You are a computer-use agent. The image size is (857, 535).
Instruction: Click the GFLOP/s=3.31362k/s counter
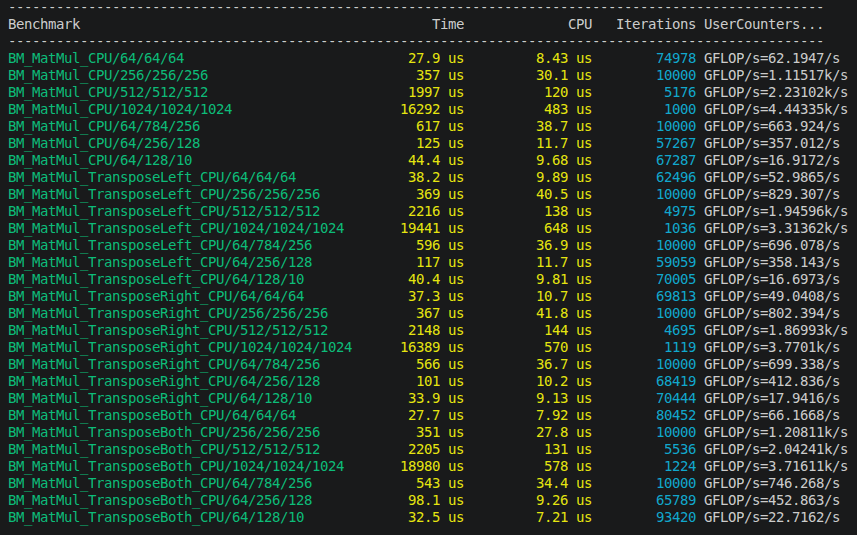(776, 228)
